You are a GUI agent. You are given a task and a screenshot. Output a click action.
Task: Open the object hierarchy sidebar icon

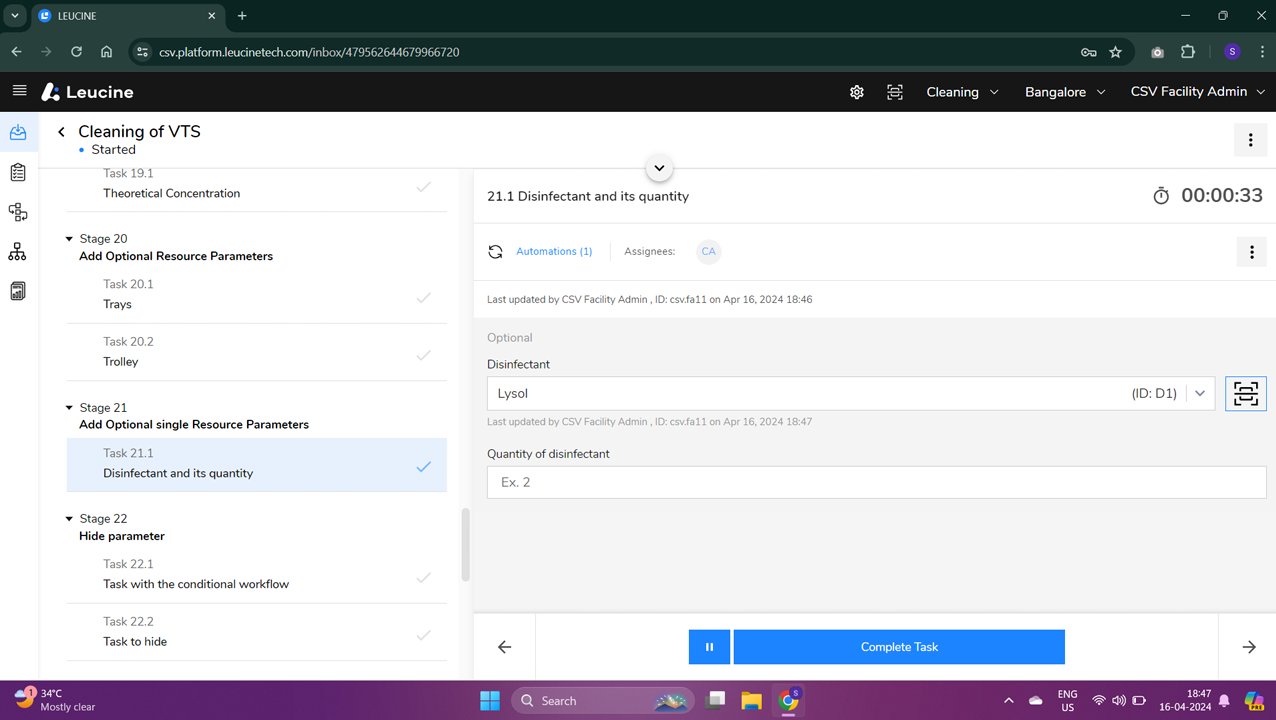(18, 212)
